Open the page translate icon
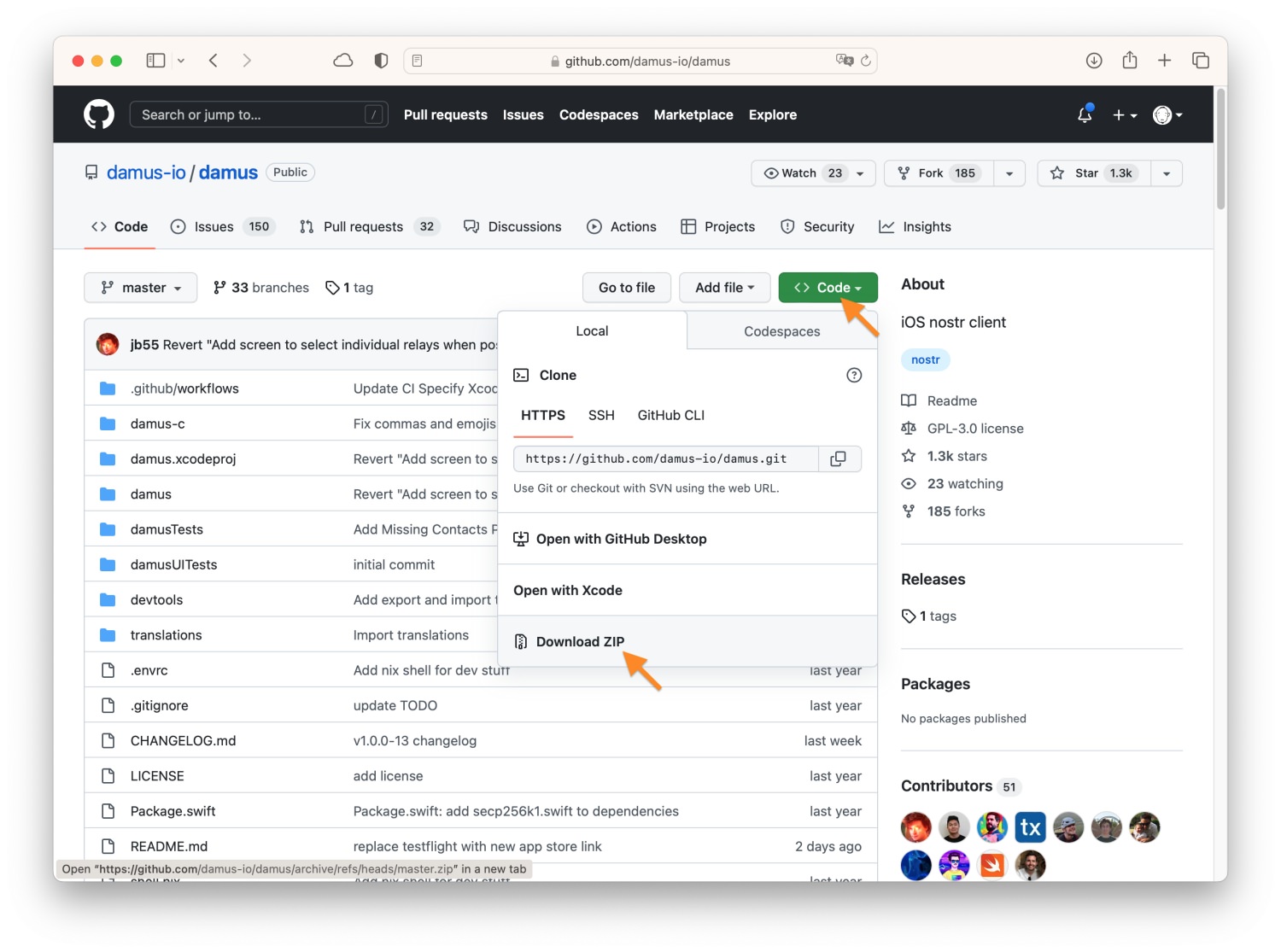This screenshot has width=1281, height=952. [845, 61]
